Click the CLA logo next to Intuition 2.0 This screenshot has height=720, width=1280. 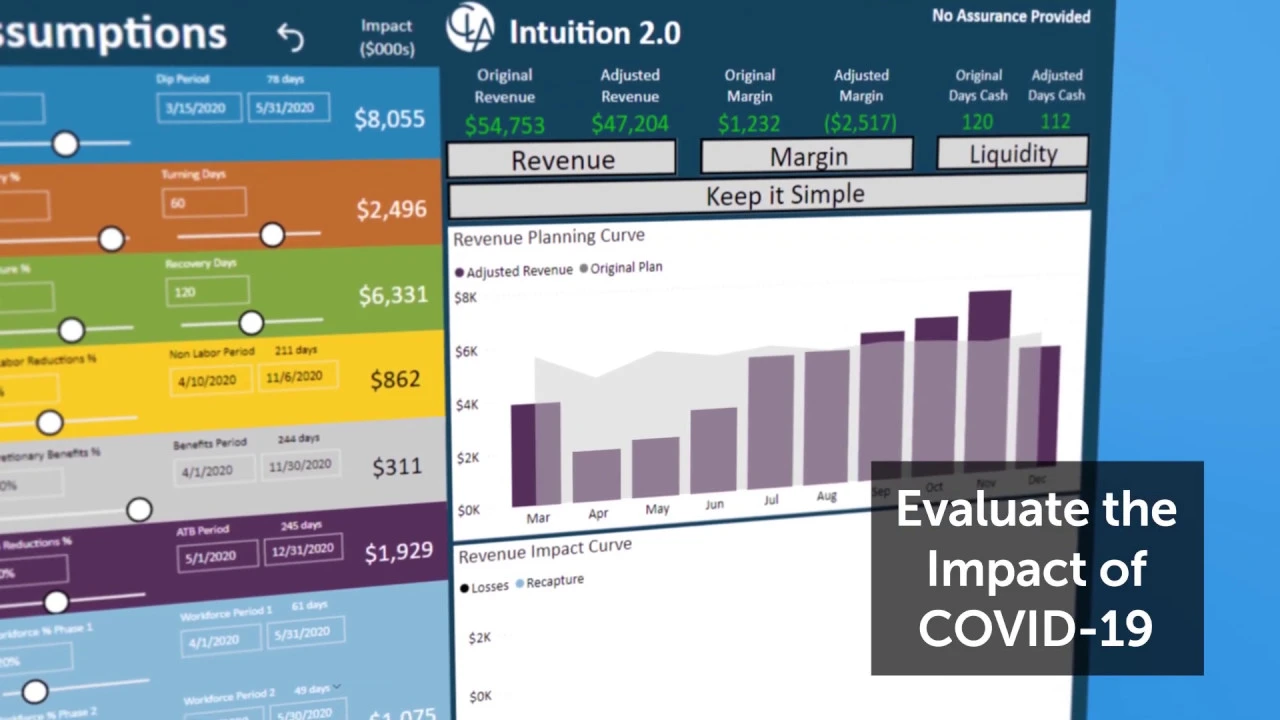[x=470, y=27]
